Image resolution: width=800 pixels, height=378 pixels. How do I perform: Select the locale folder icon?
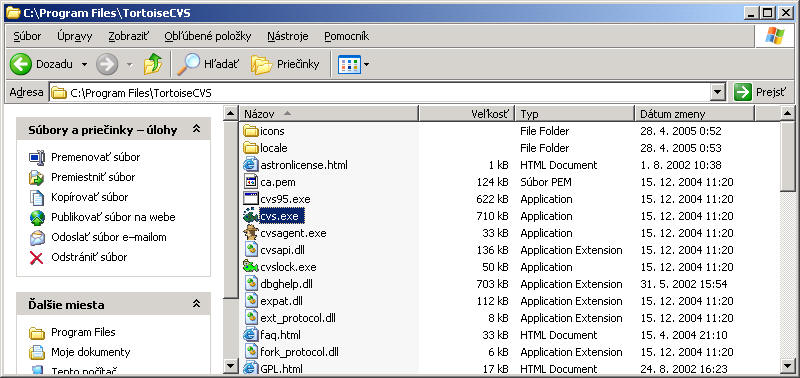(x=251, y=148)
